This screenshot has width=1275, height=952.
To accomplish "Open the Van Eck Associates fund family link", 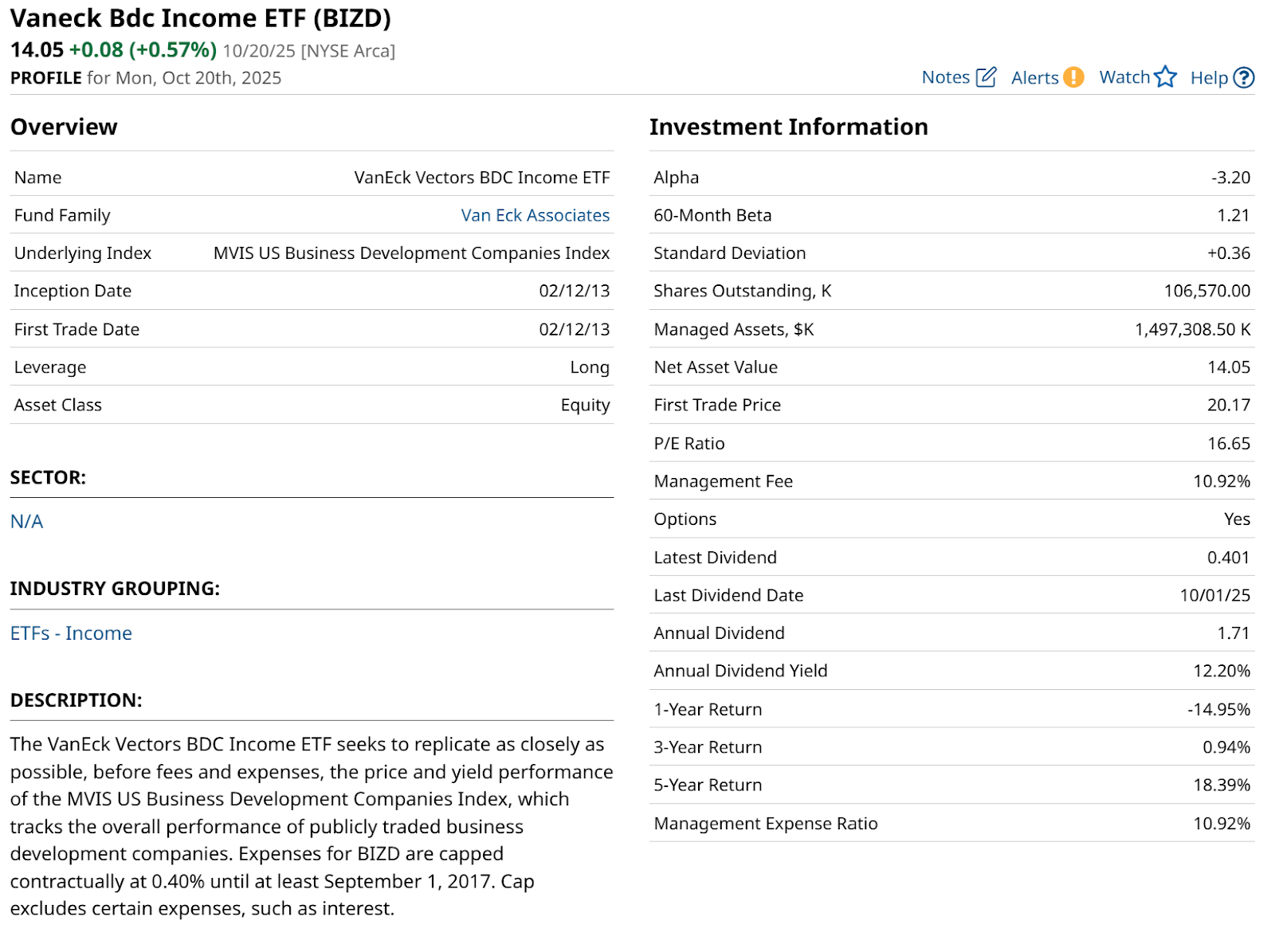I will click(x=535, y=215).
